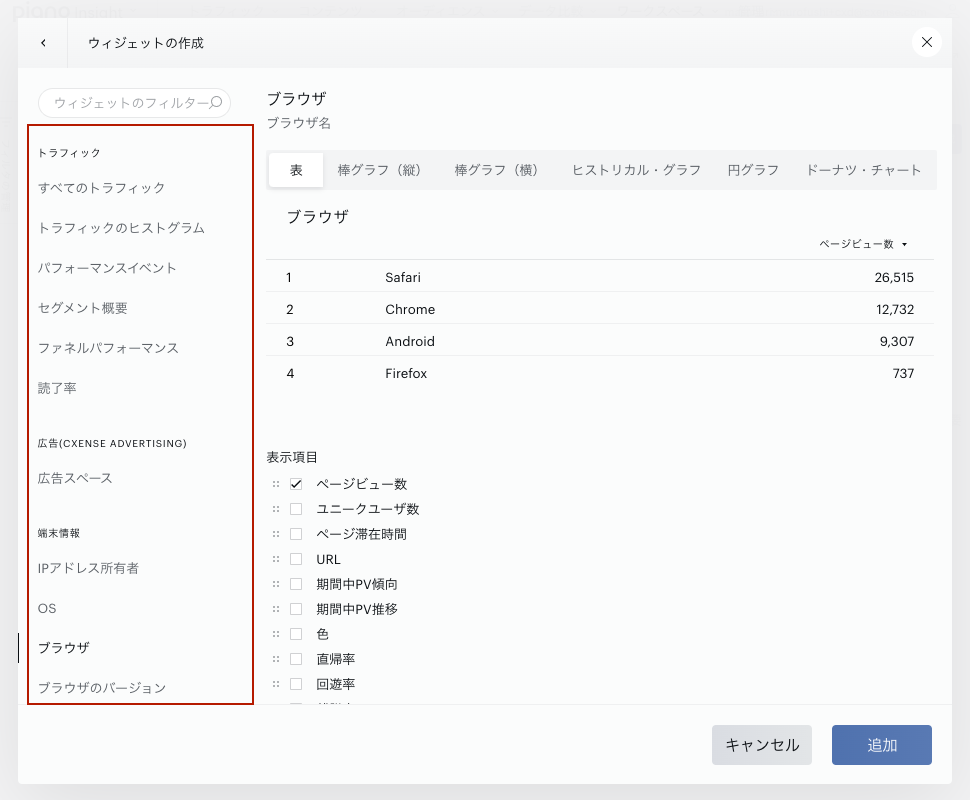The height and width of the screenshot is (800, 970).
Task: Click the 737 pageview value
Action: click(x=903, y=374)
